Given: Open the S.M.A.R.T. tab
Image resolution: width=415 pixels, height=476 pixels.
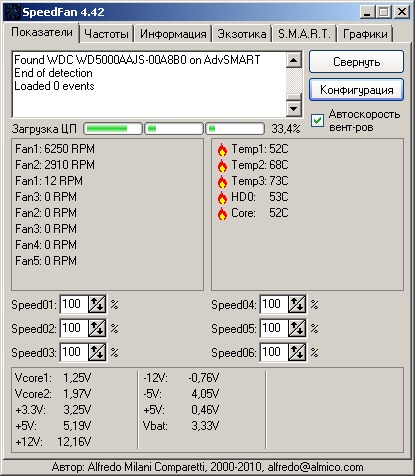Looking at the screenshot, I should (x=304, y=34).
